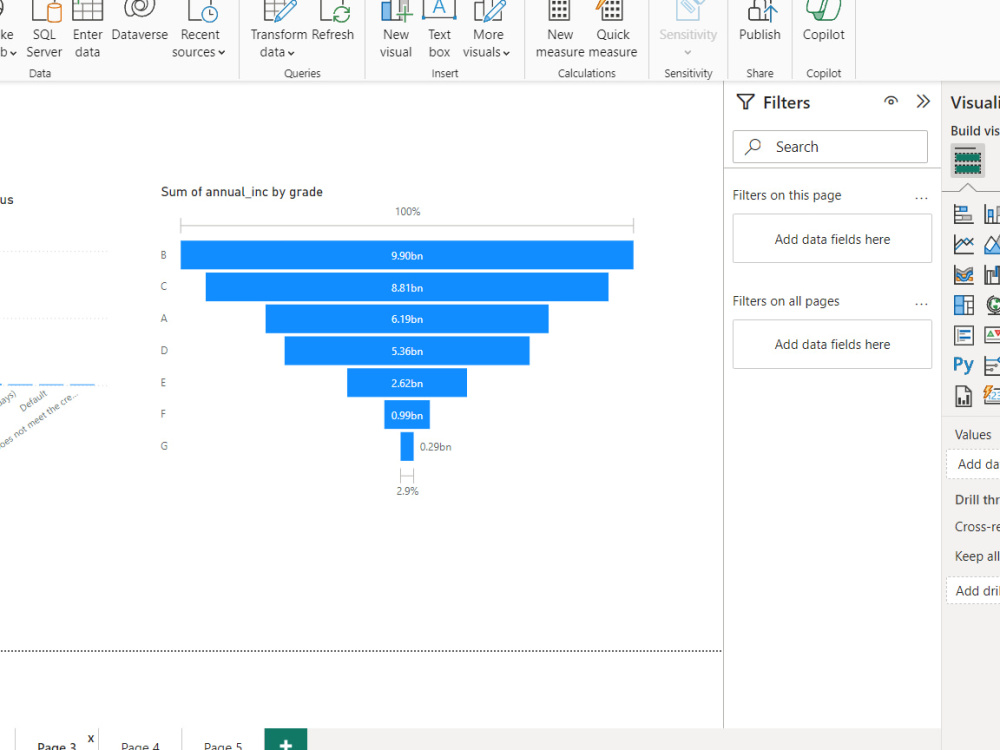Choose the Area chart visual
The width and height of the screenshot is (1000, 750).
tap(992, 244)
